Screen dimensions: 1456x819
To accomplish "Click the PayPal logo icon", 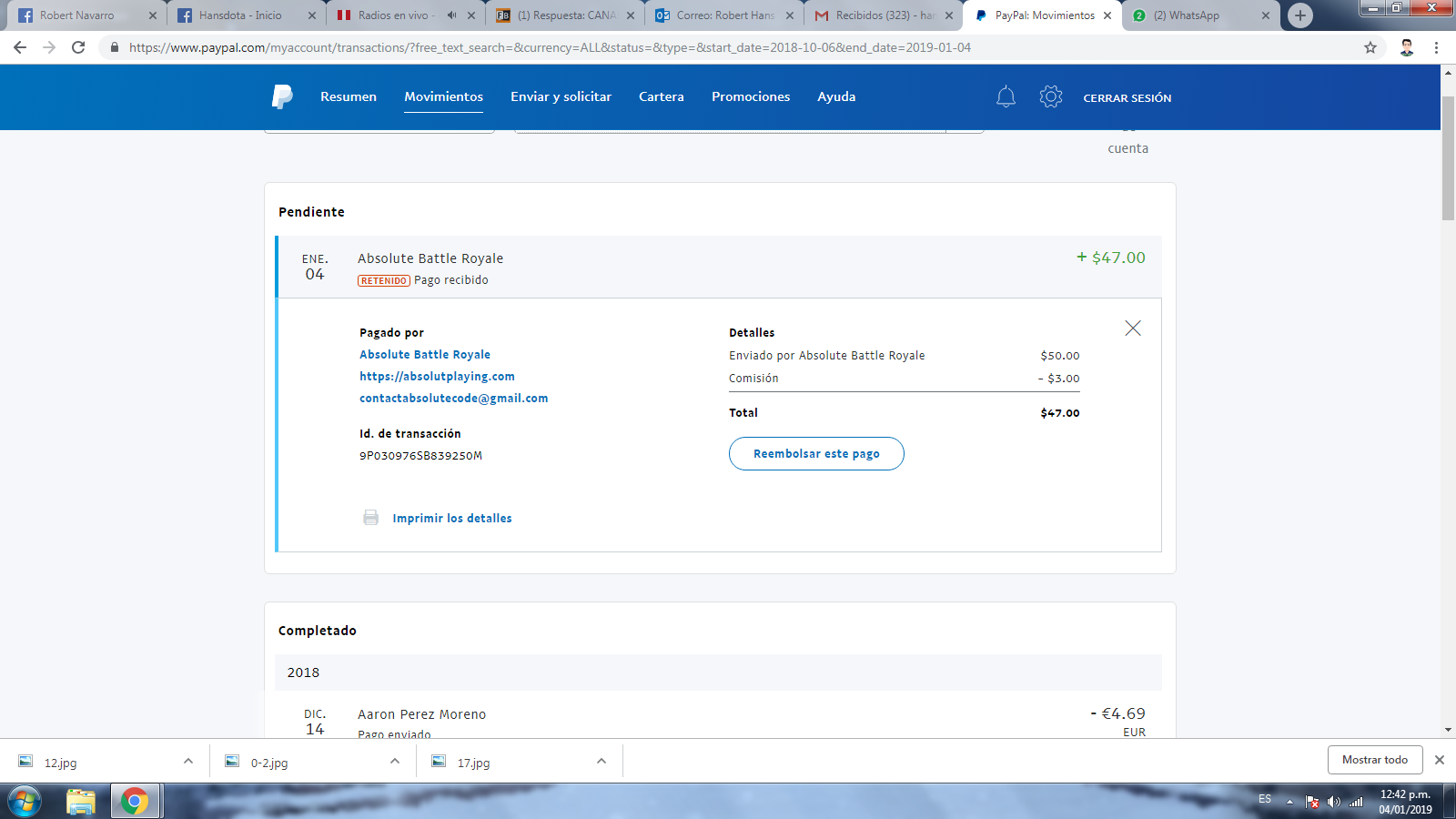I will (282, 96).
